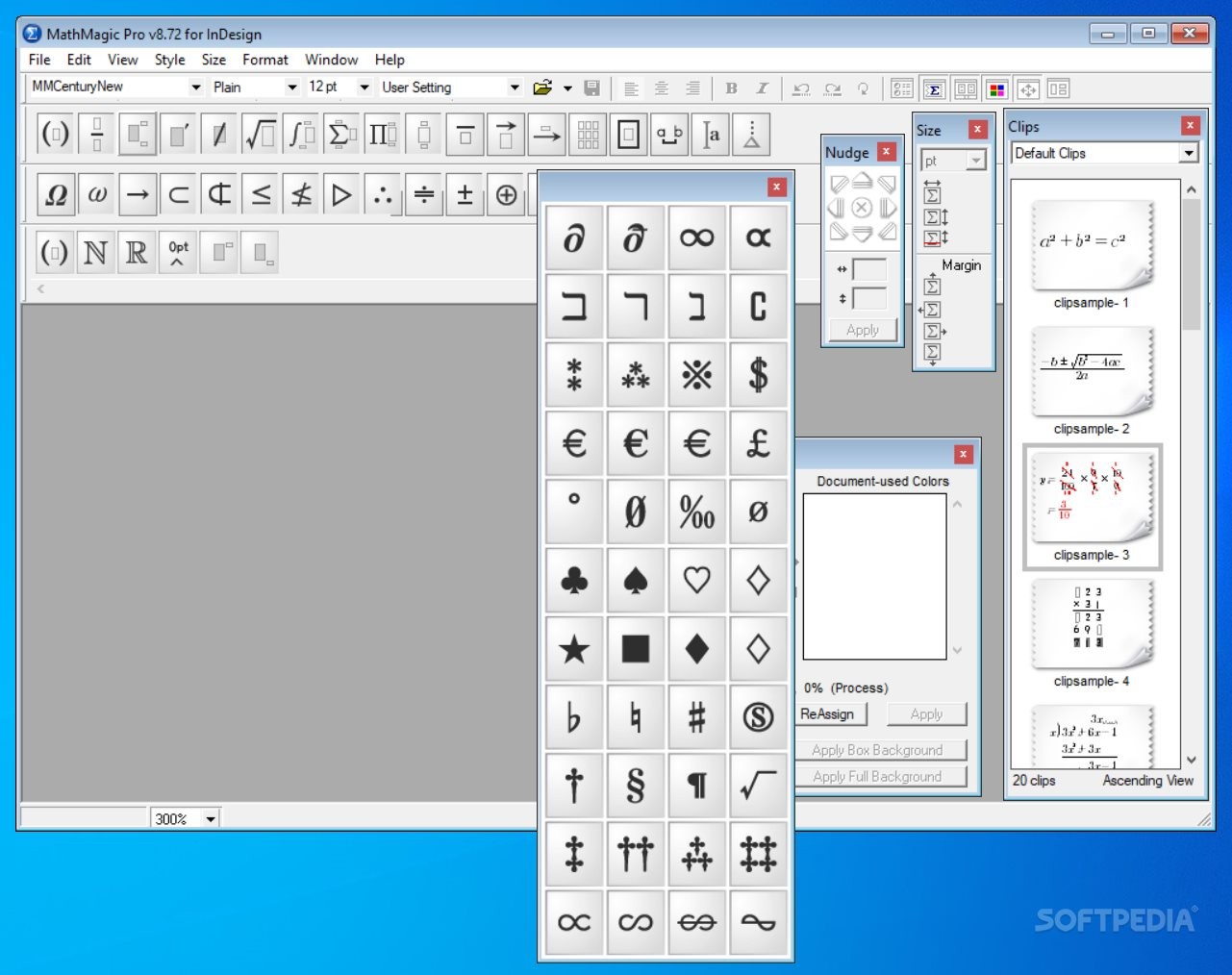Open the Greek capital Omega symbol palette
The width and height of the screenshot is (1232, 975).
(x=56, y=195)
